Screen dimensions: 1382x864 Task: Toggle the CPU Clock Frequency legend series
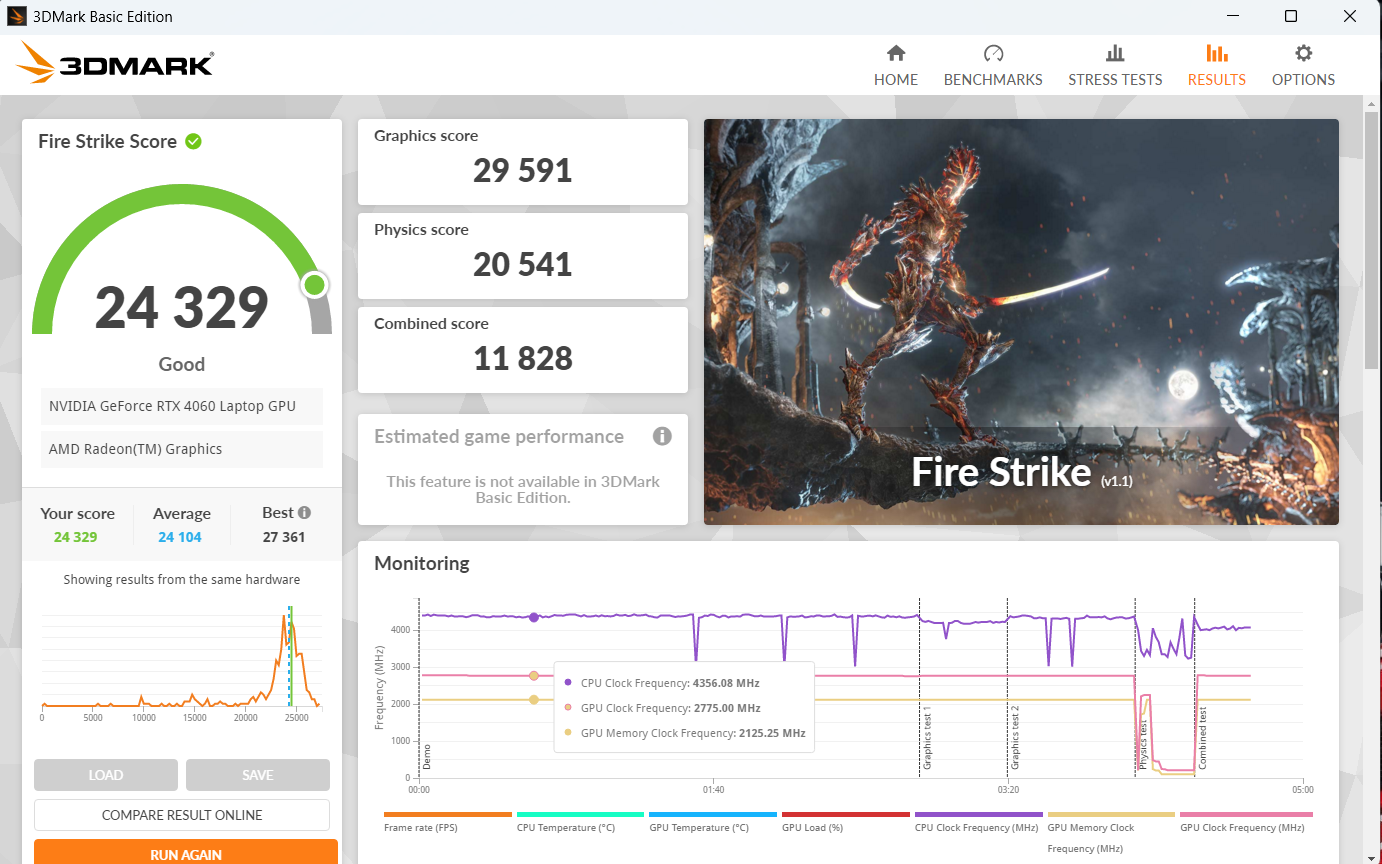tap(979, 822)
